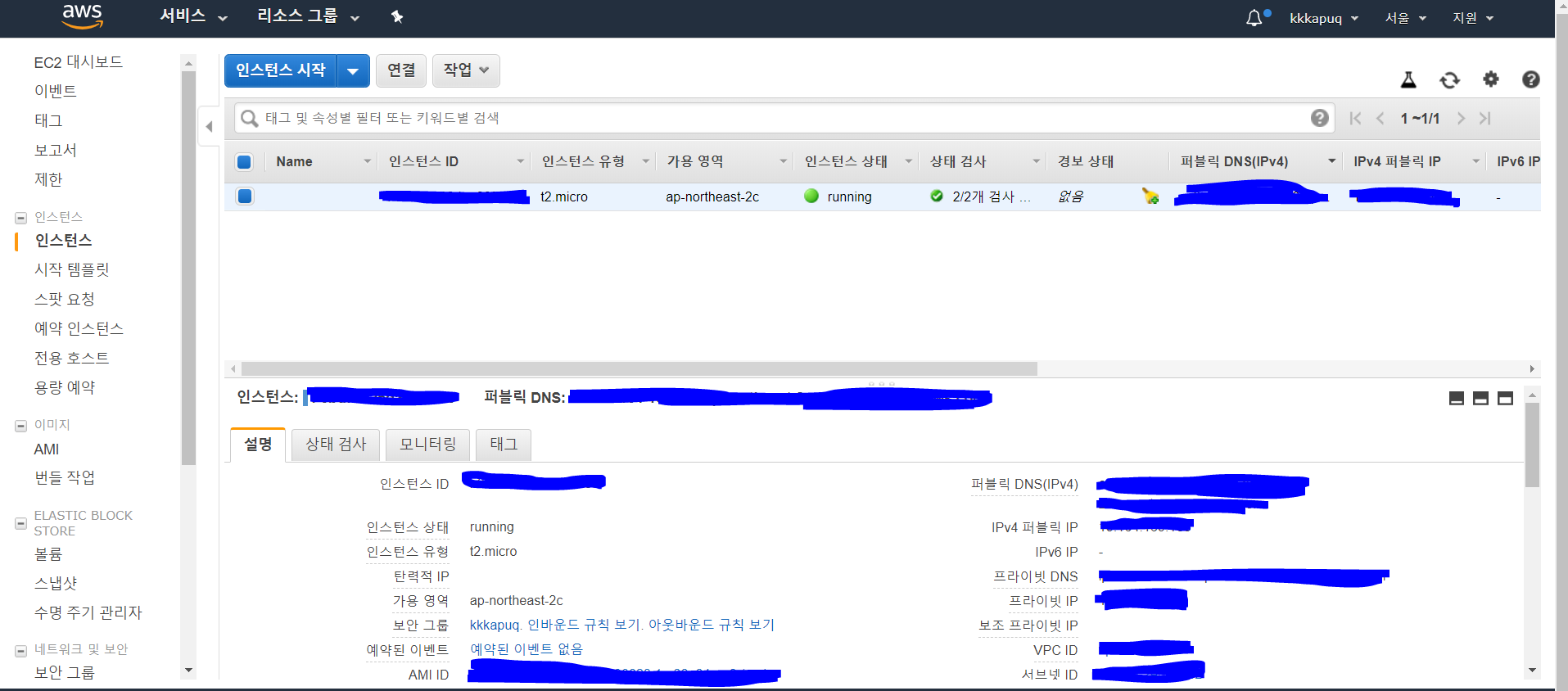Switch to the 설명 tab
The width and height of the screenshot is (1568, 691).
pos(258,445)
